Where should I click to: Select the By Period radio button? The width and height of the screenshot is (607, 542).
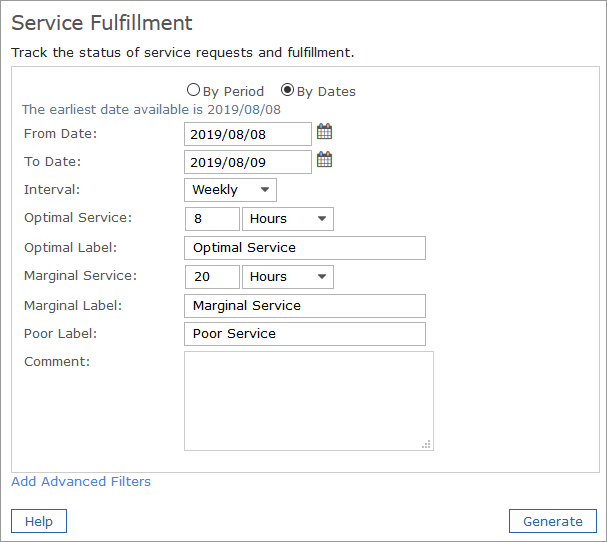point(193,90)
